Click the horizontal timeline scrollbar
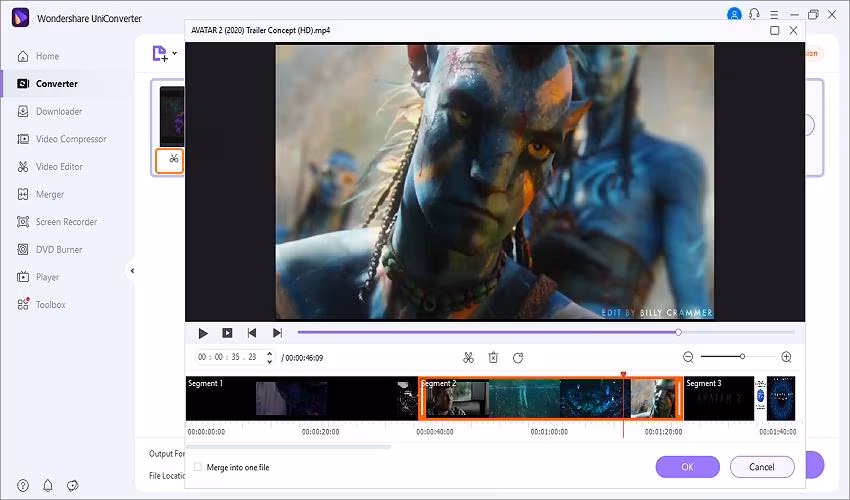Image resolution: width=850 pixels, height=500 pixels. (288, 447)
